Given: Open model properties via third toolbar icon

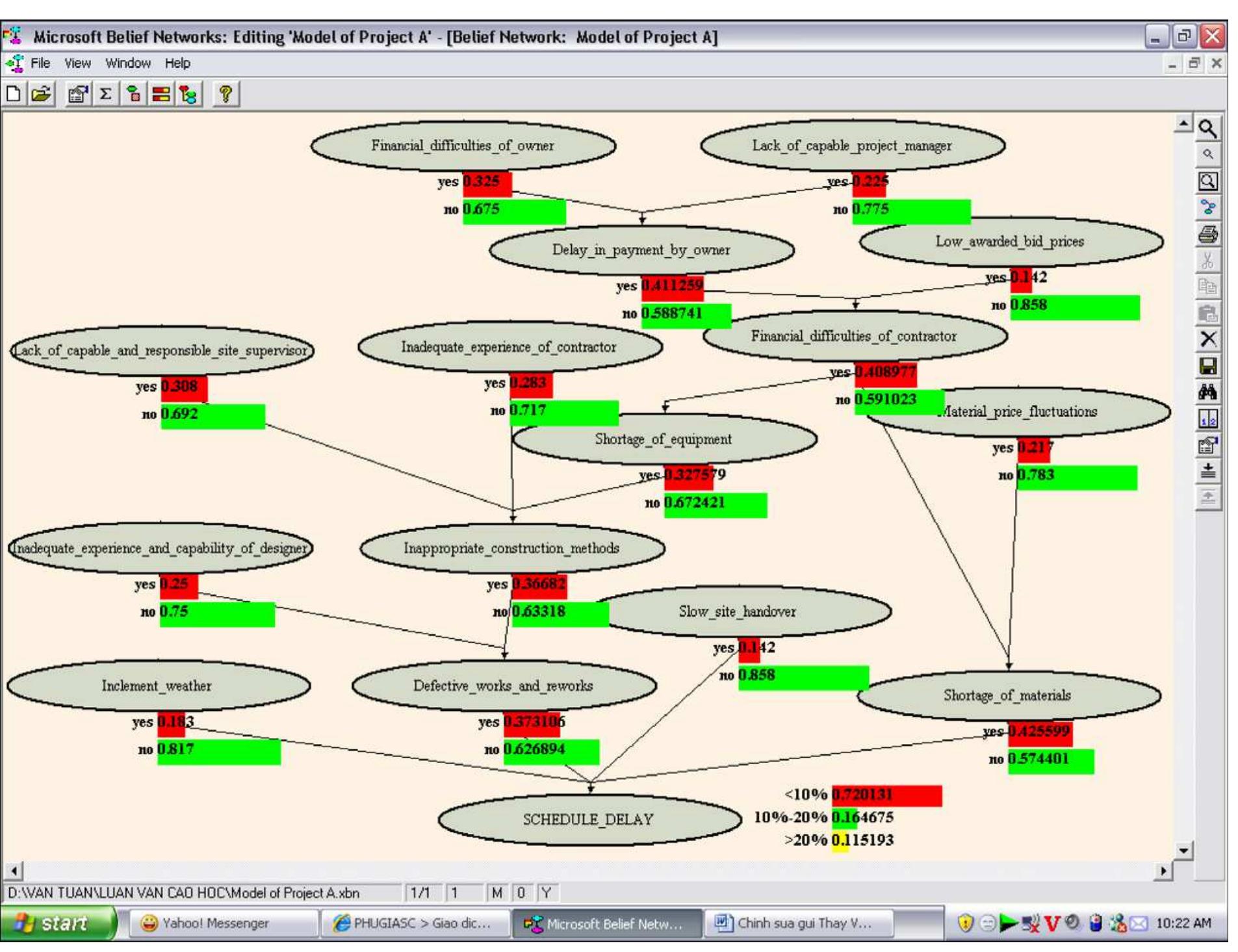Looking at the screenshot, I should click(x=77, y=95).
